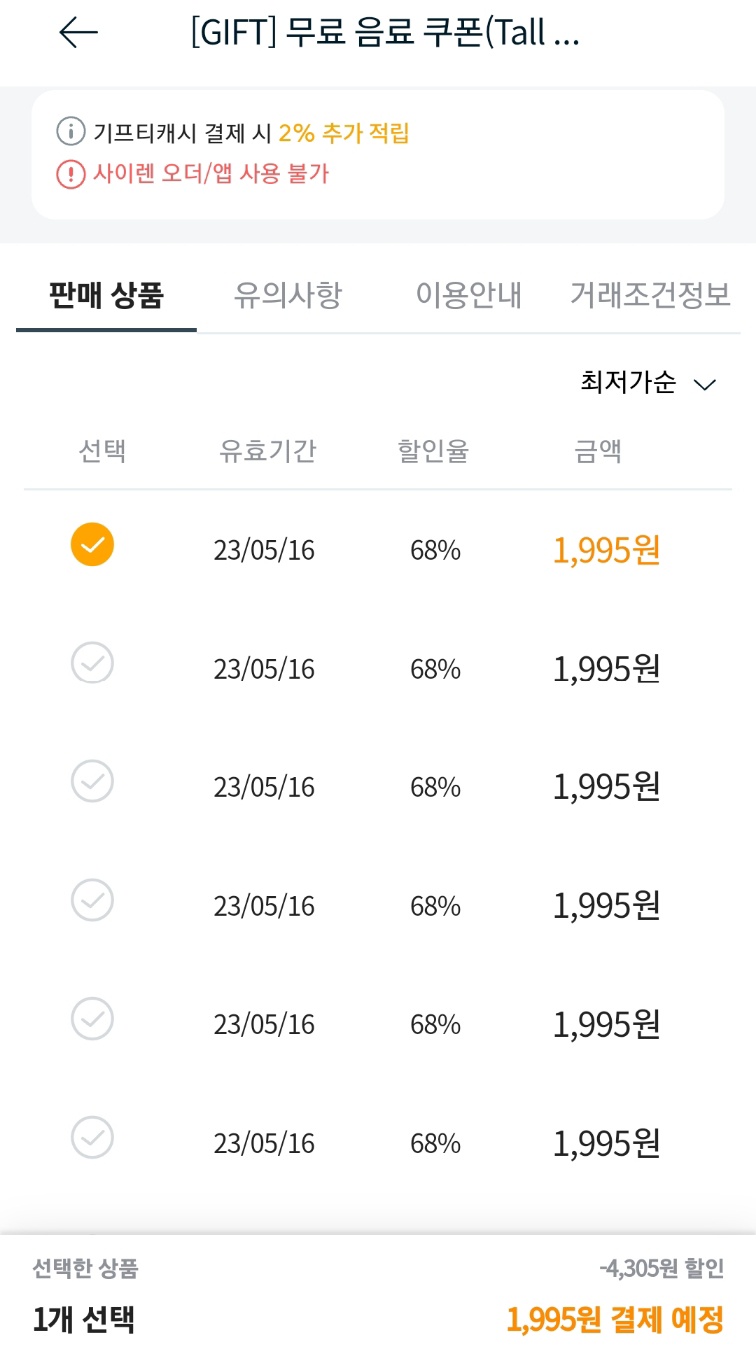Tap the orange 1,995원 price in first row
Viewport: 756px width, 1363px height.
[x=607, y=550]
